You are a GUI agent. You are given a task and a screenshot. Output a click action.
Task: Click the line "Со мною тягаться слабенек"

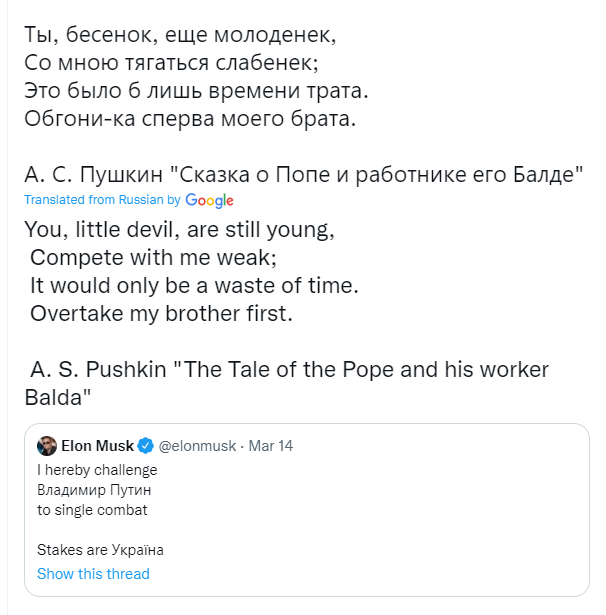point(170,63)
